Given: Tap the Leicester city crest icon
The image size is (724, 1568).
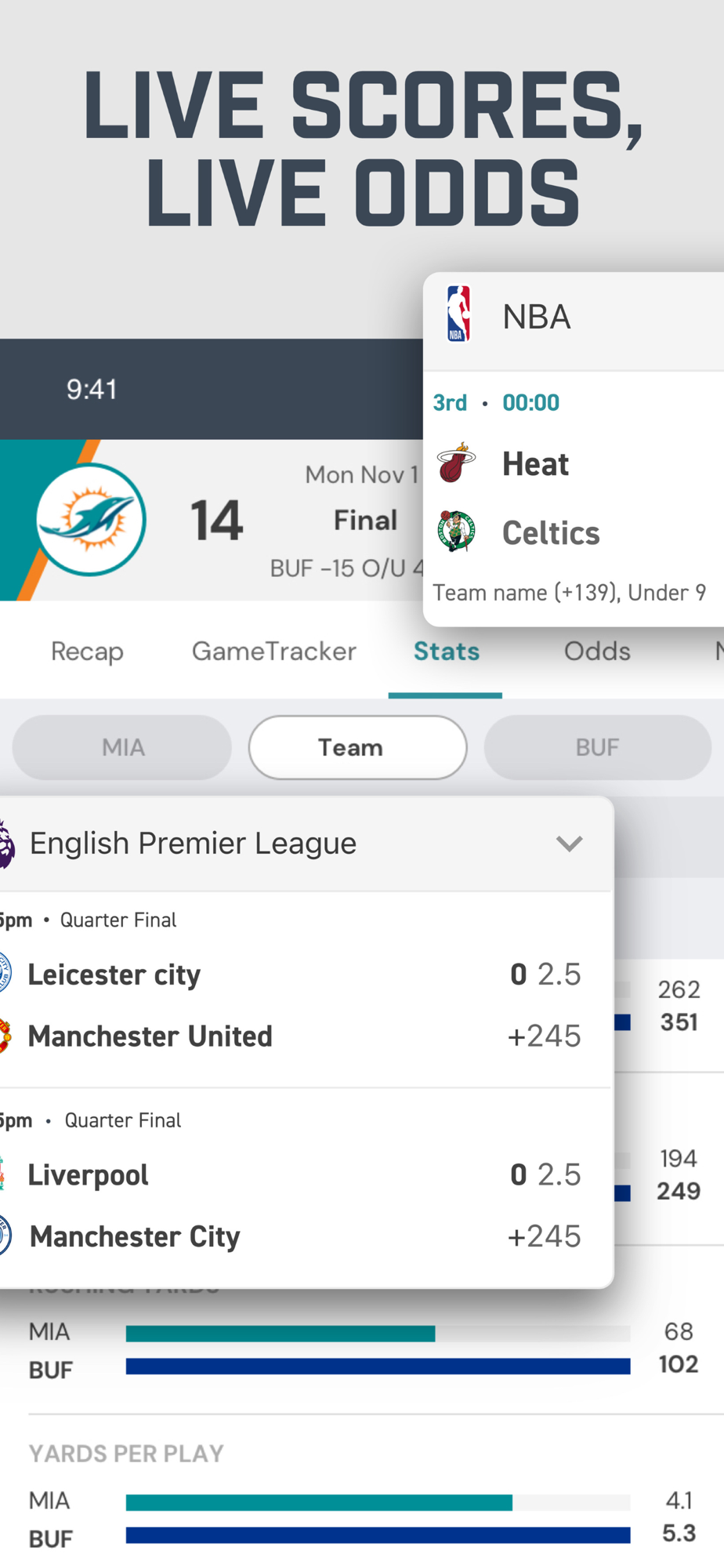Looking at the screenshot, I should [5, 974].
